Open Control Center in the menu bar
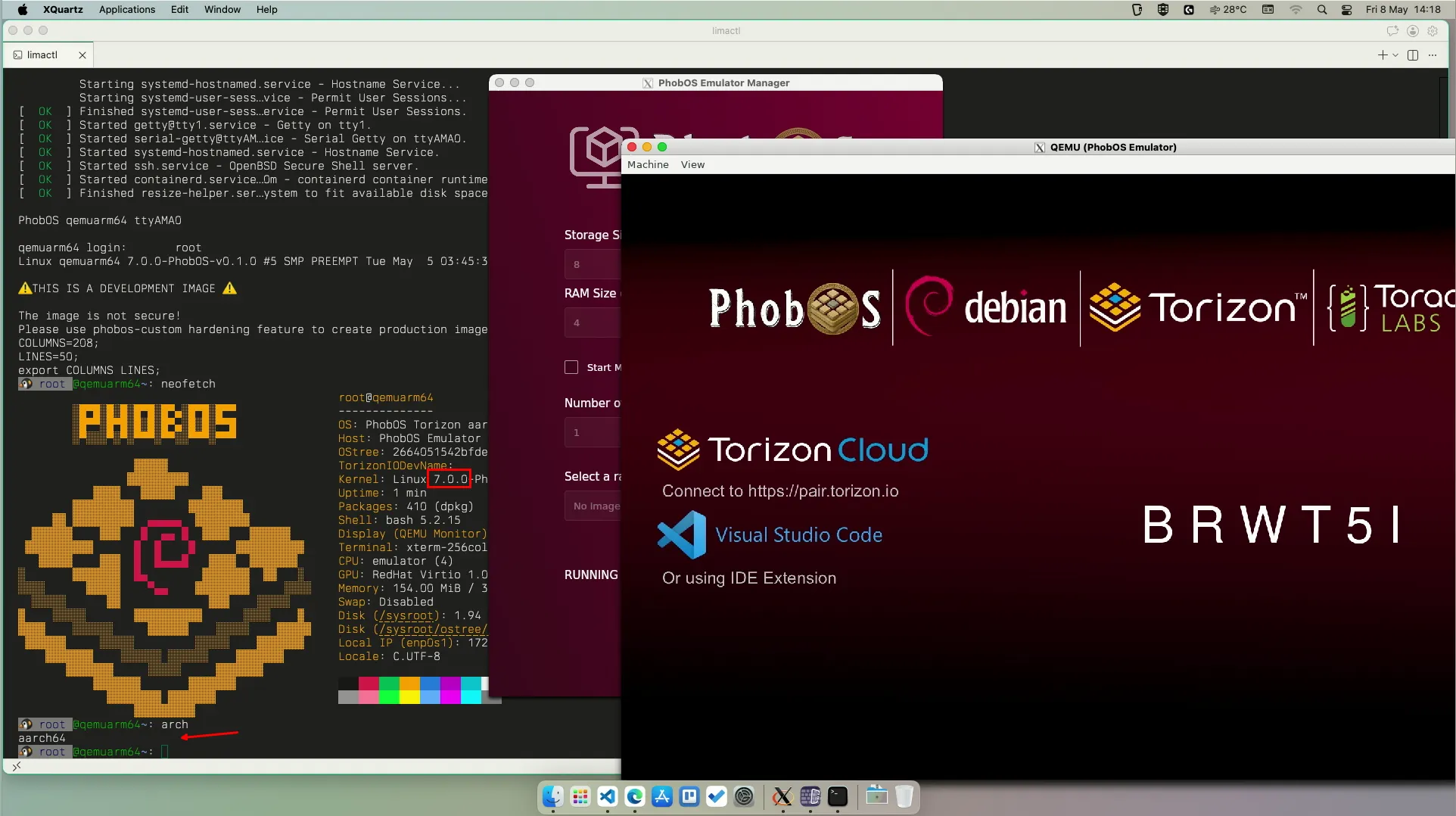 (1347, 10)
